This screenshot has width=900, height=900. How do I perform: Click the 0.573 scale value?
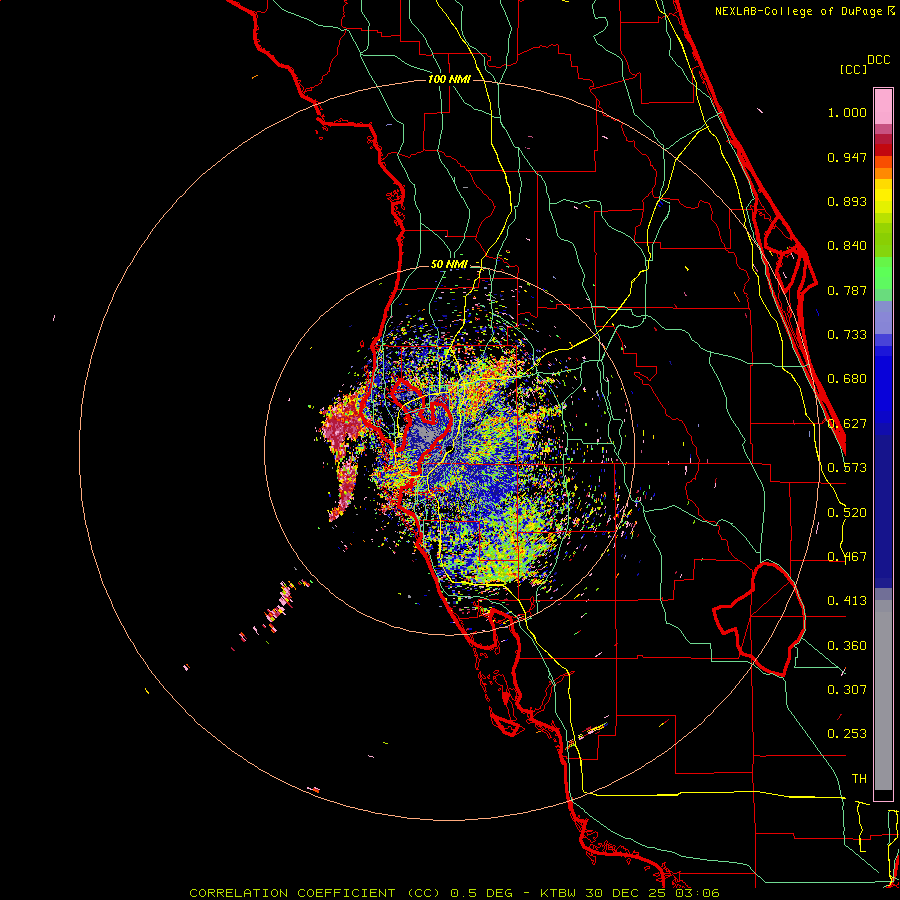point(847,468)
